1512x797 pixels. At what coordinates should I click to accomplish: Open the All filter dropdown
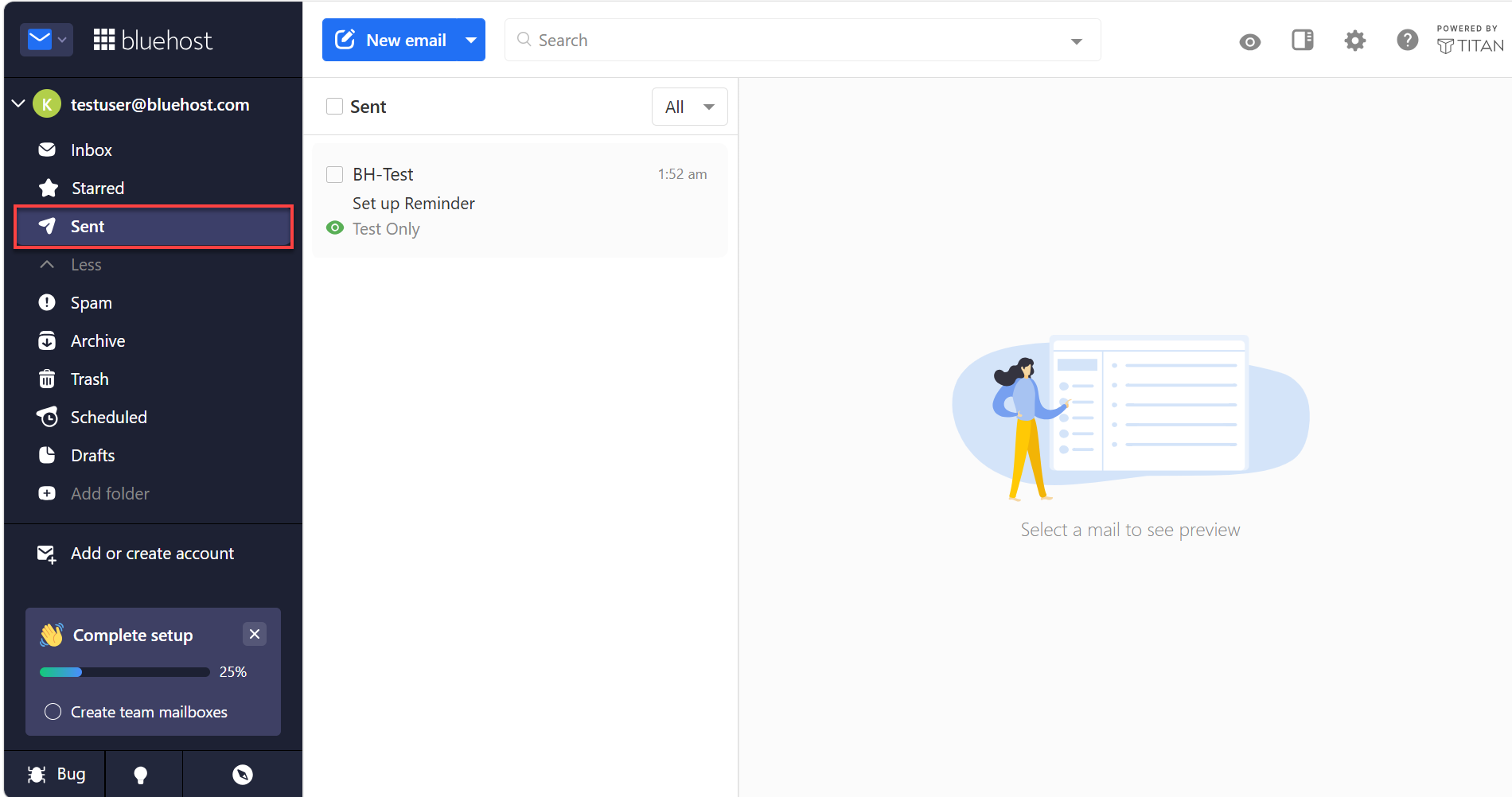(689, 107)
